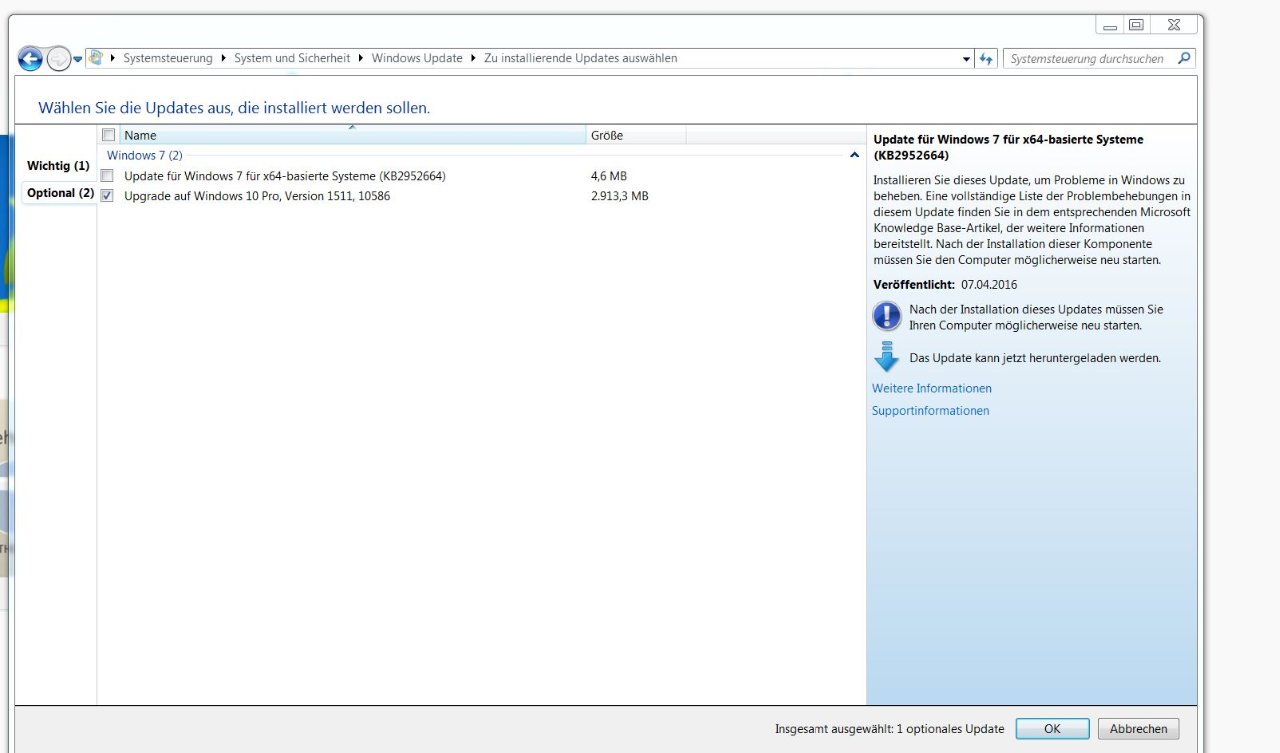The width and height of the screenshot is (1280, 753).
Task: Click 'Zu installierende Updates auswählen' breadcrumb
Action: 581,58
